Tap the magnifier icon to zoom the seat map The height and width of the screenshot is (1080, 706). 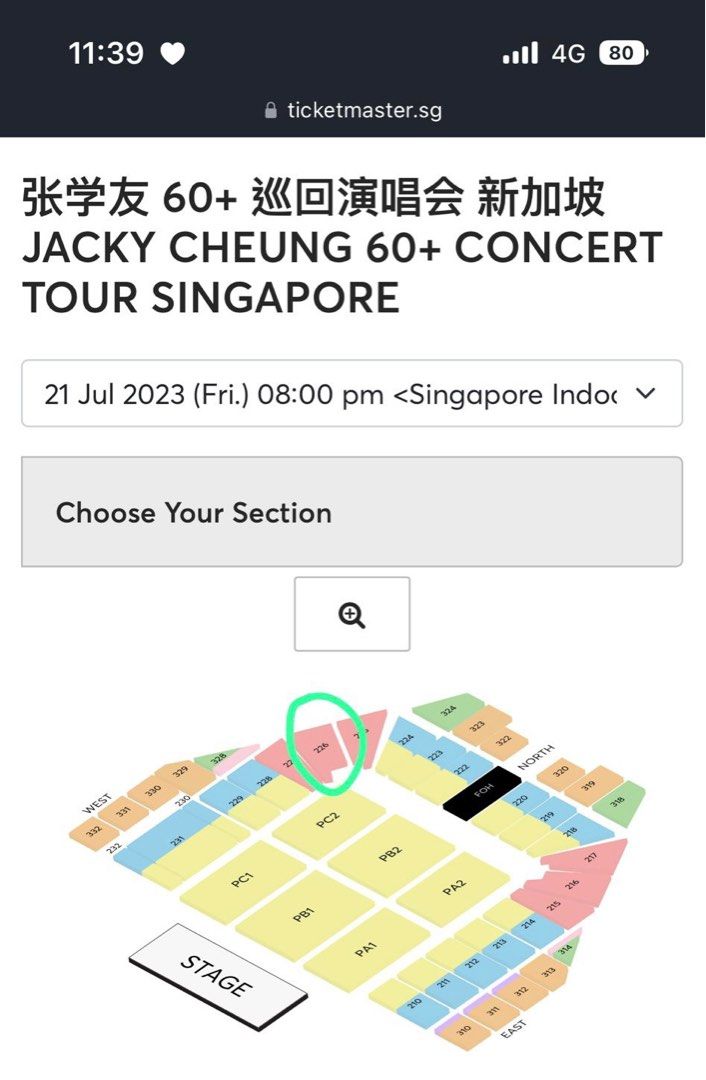point(351,614)
